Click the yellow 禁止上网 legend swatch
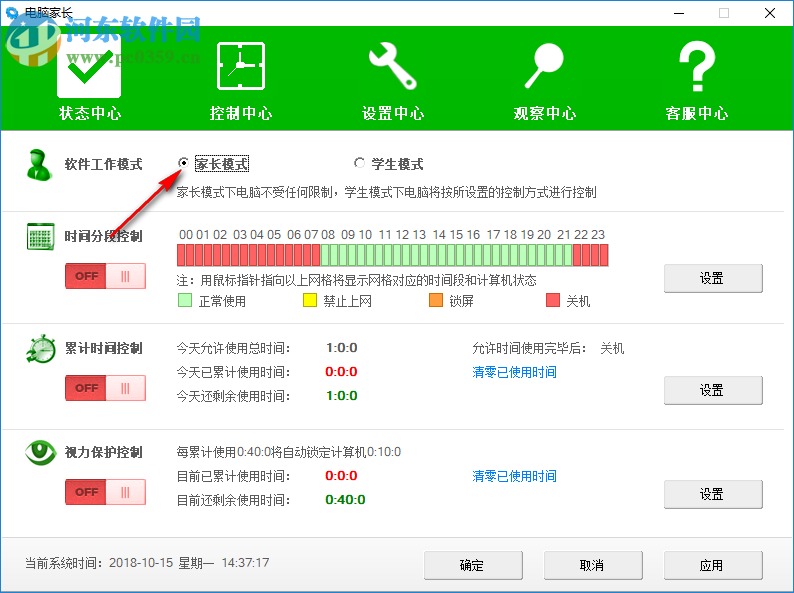Image resolution: width=794 pixels, height=593 pixels. point(309,300)
